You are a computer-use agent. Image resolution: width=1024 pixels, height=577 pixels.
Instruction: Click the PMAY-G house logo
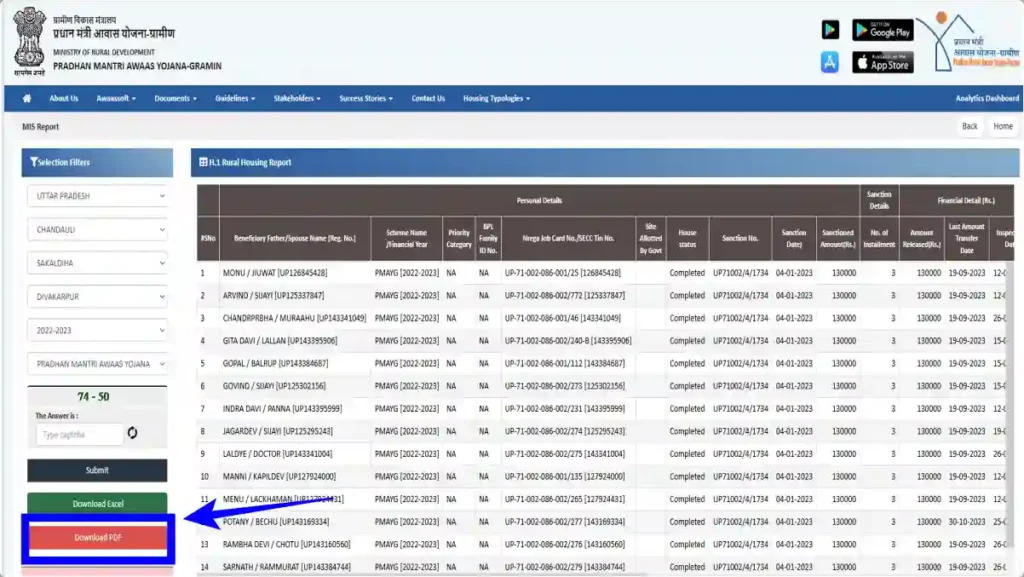[x=968, y=42]
